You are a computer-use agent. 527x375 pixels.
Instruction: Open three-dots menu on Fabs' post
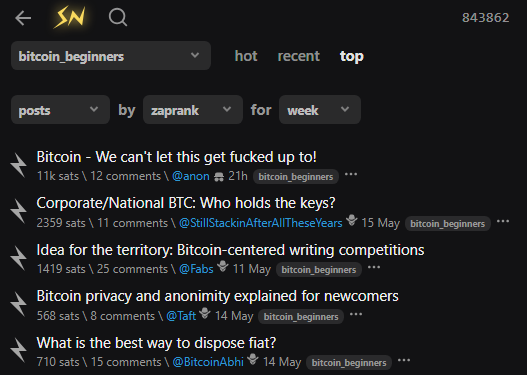pyautogui.click(x=374, y=267)
